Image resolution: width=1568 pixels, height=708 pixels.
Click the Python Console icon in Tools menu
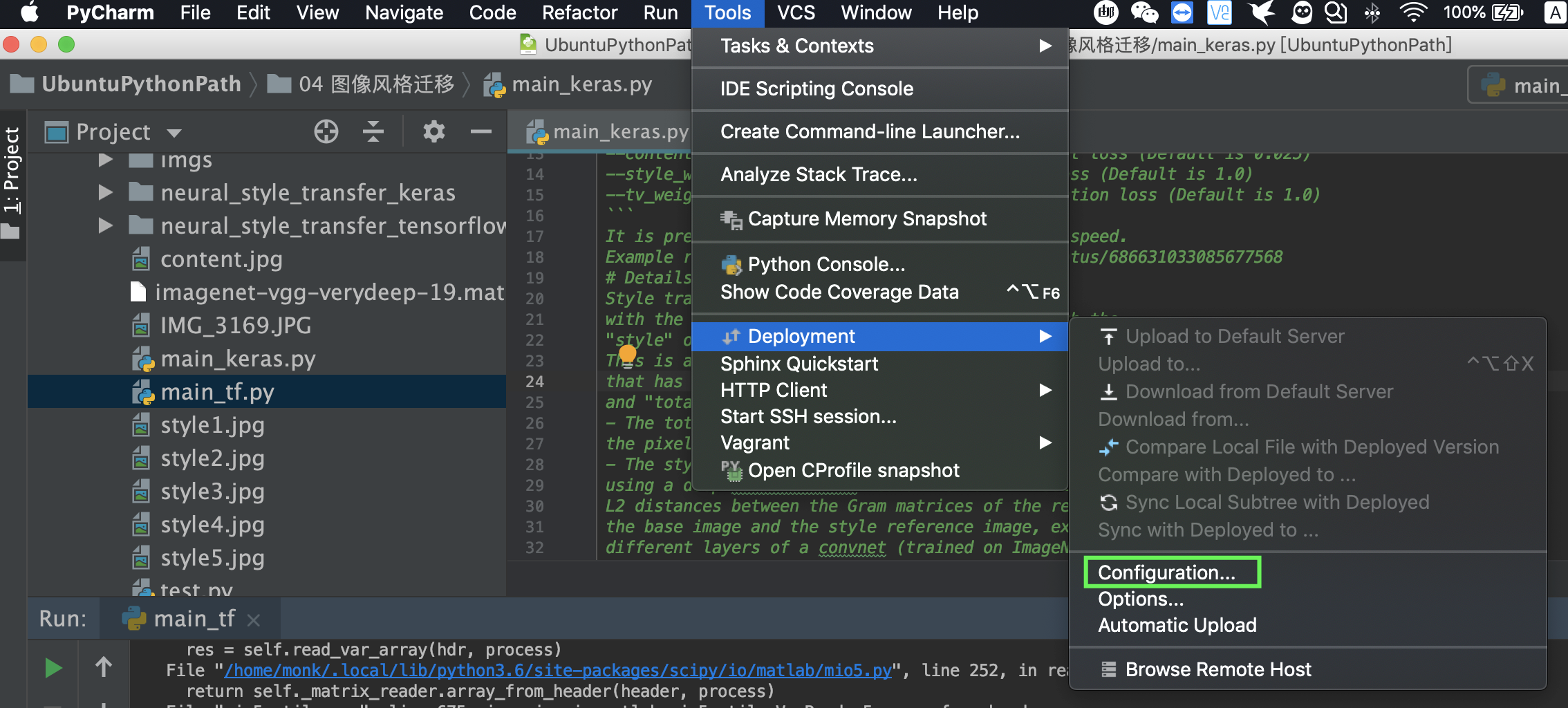click(x=731, y=265)
